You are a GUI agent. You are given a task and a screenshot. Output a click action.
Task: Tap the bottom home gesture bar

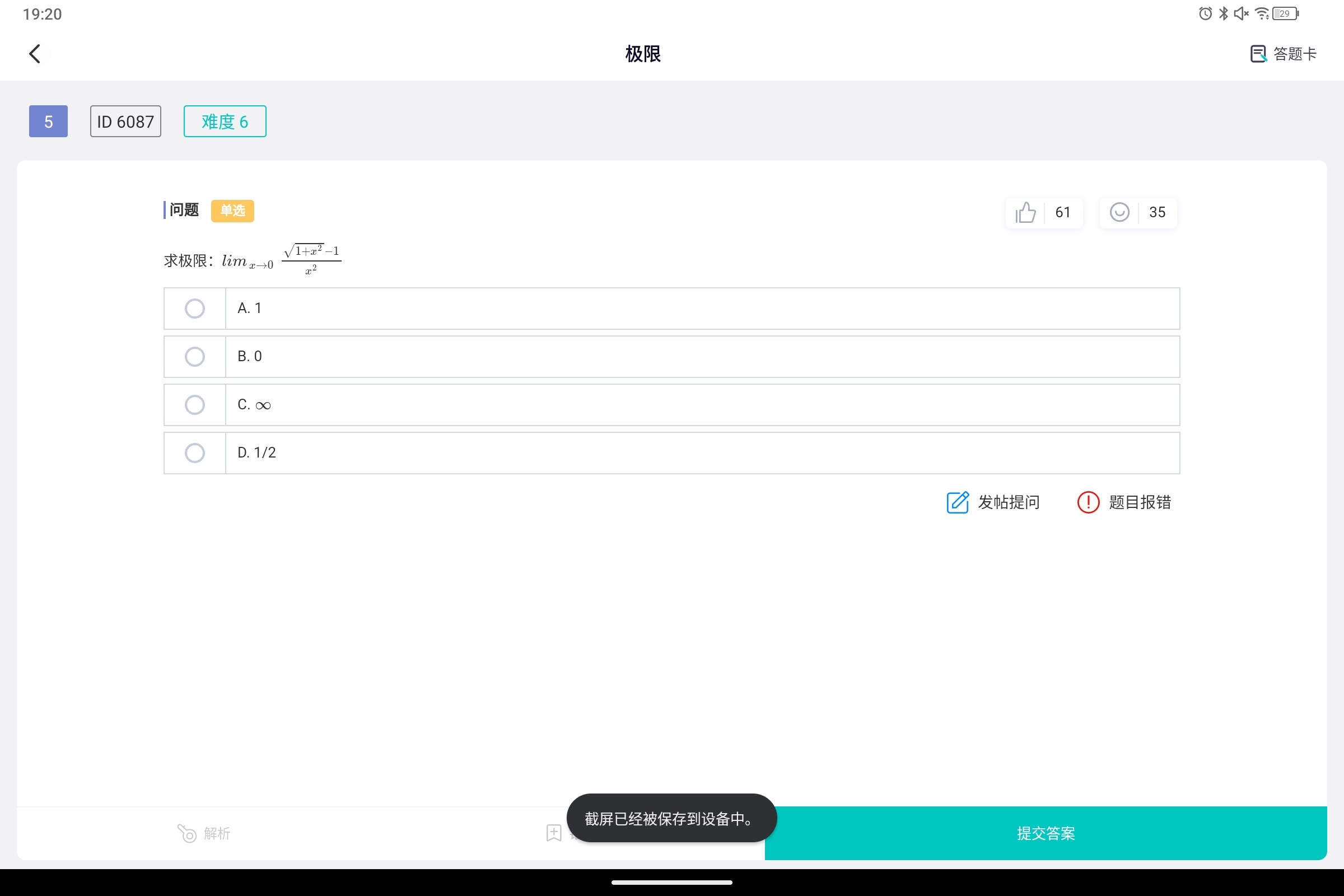tap(672, 883)
